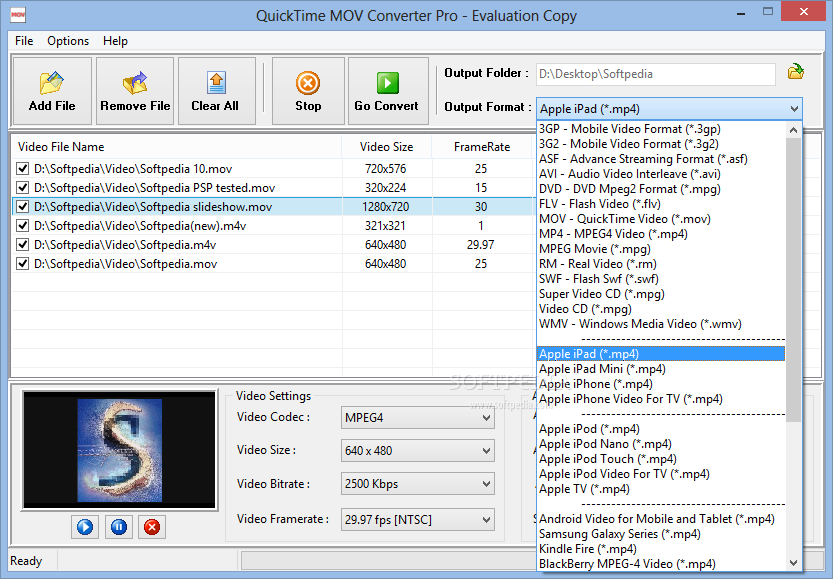Choose AVI - Audio Video Interleave
This screenshot has width=833, height=579.
661,174
